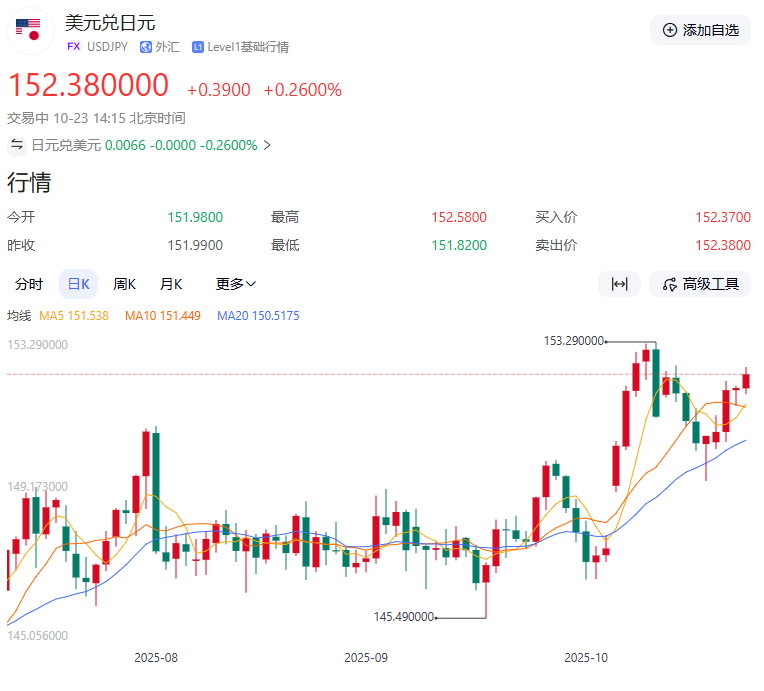Toggle the chart width expand icon
Viewport: 764px width, 691px height.
[x=619, y=284]
